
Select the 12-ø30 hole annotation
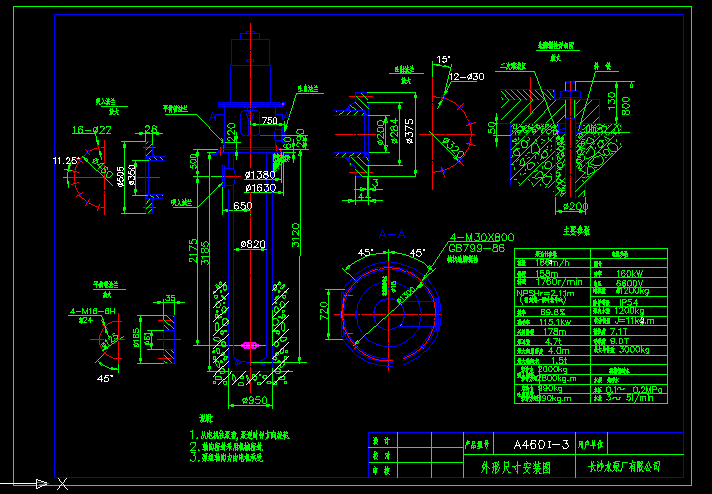click(x=466, y=77)
